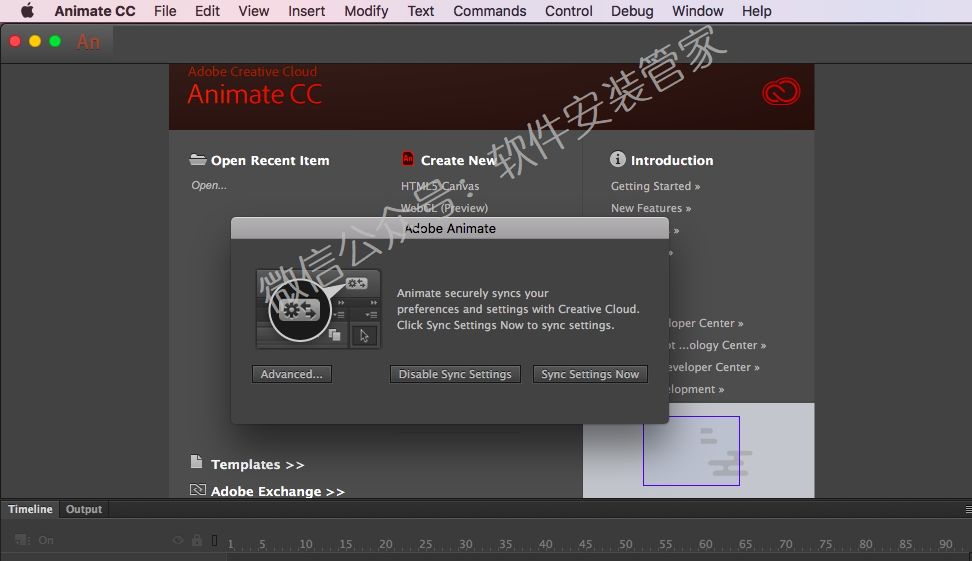Click the Adobe Animate dialog title bar

(x=449, y=228)
